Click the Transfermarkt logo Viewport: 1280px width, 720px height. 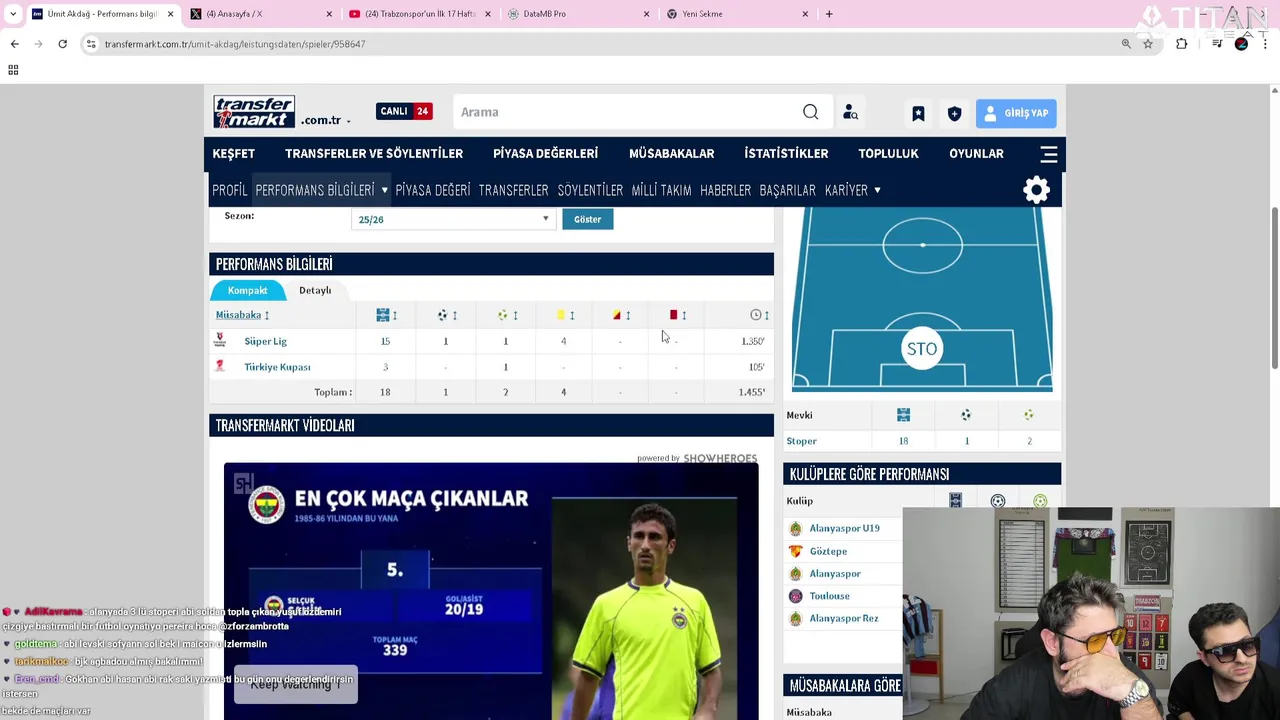tap(254, 112)
